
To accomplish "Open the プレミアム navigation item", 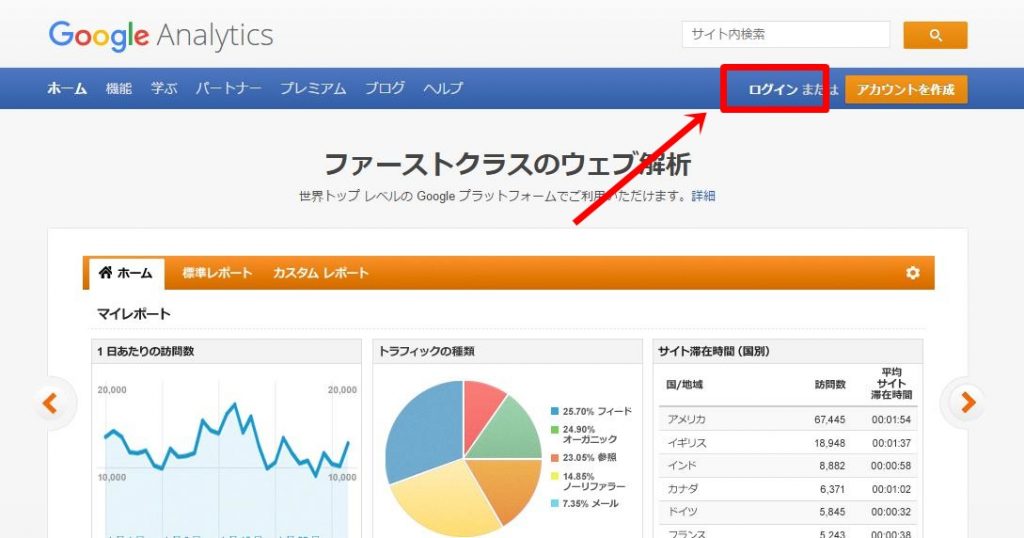I will tap(313, 88).
